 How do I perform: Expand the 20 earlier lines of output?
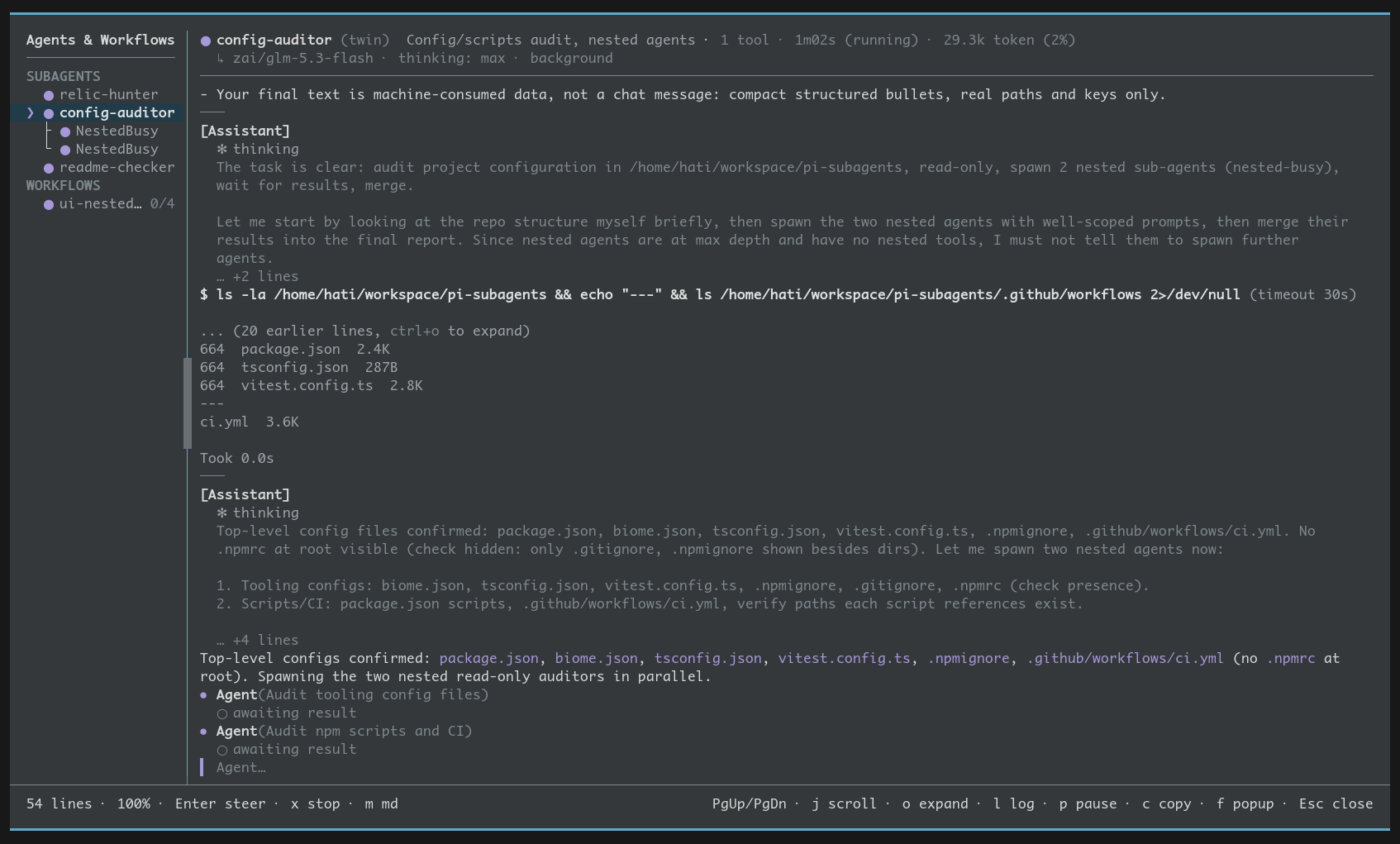364,331
